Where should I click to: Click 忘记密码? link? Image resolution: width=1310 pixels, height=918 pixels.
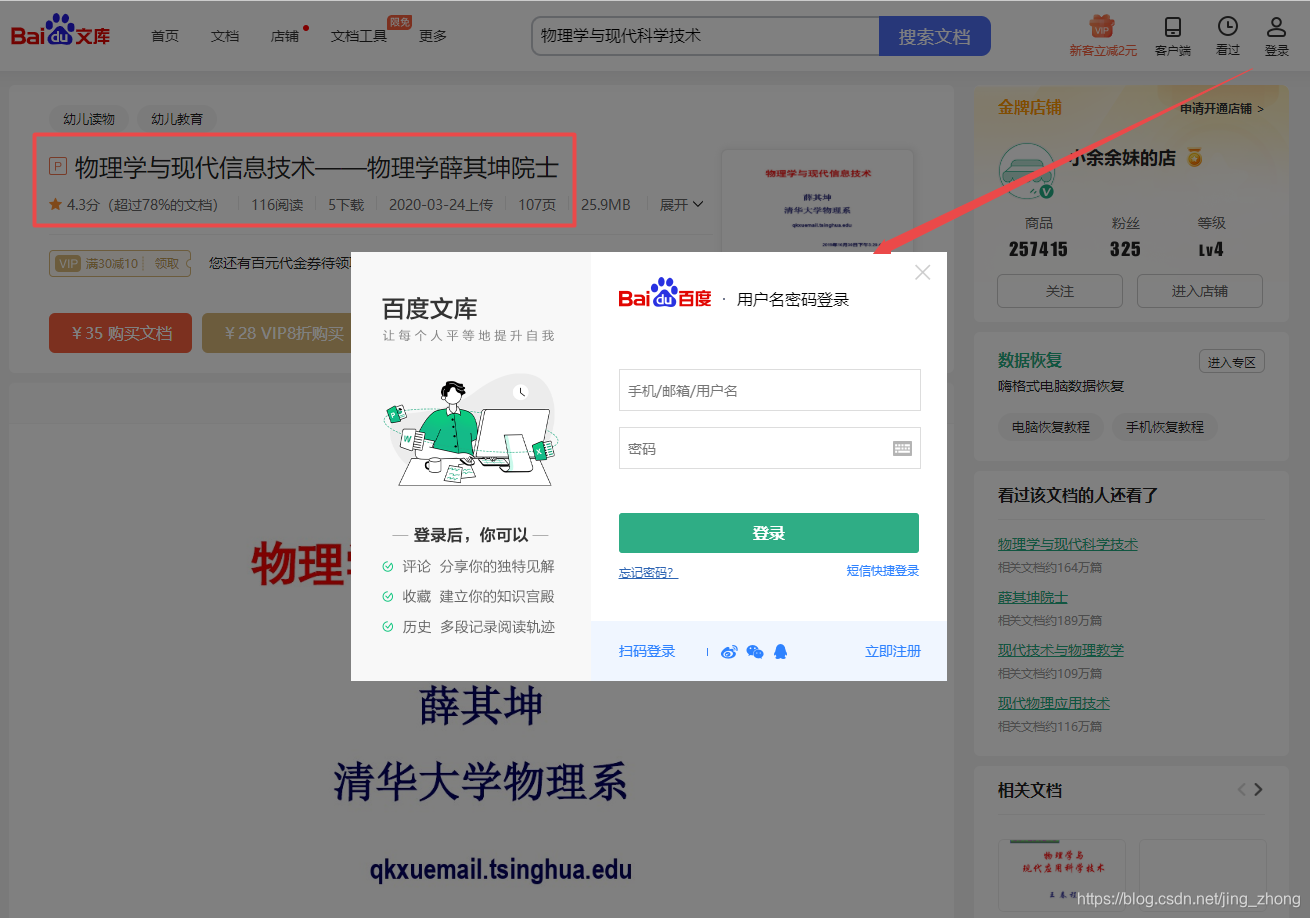click(648, 573)
